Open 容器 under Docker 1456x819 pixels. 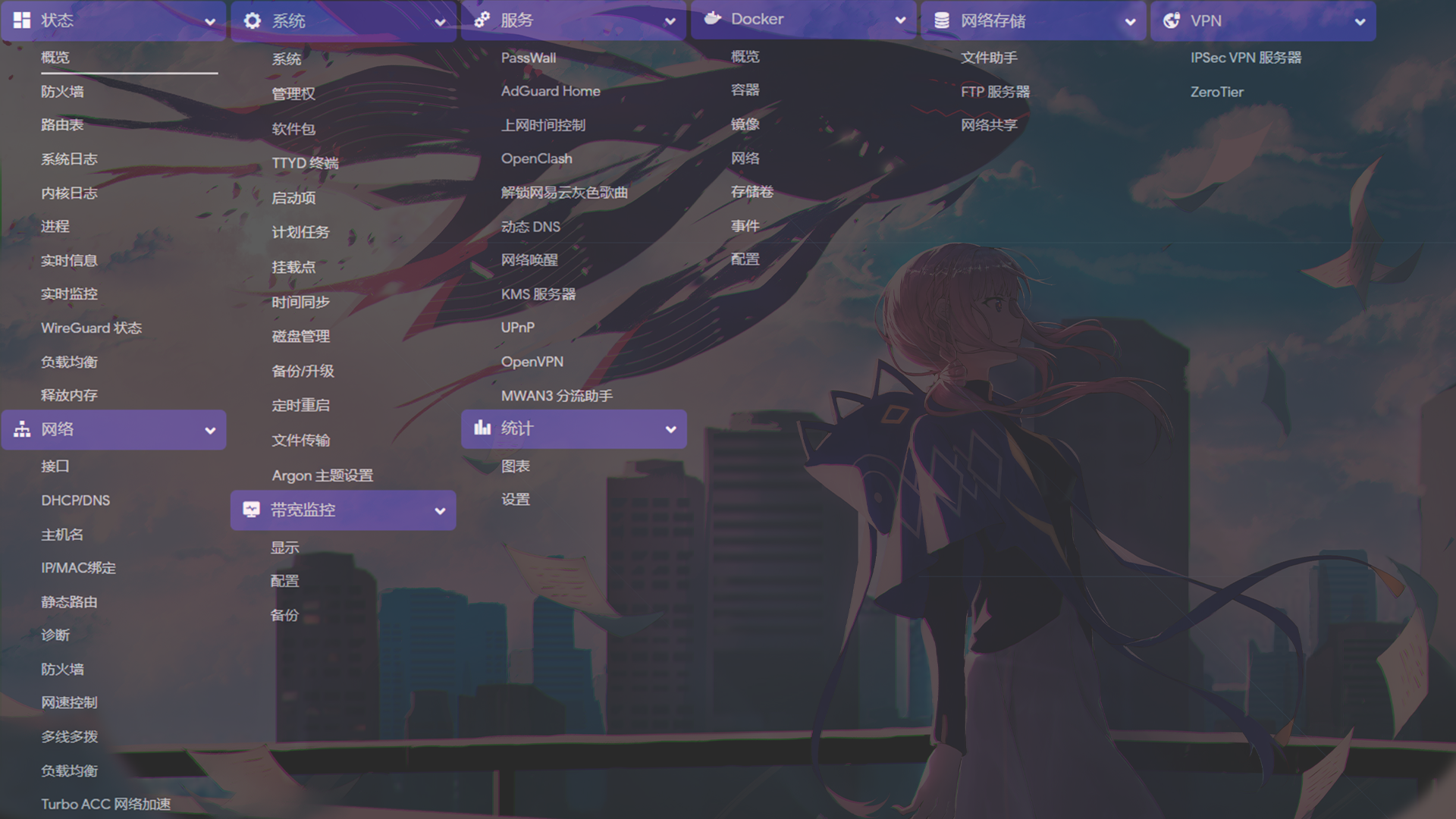coord(745,90)
